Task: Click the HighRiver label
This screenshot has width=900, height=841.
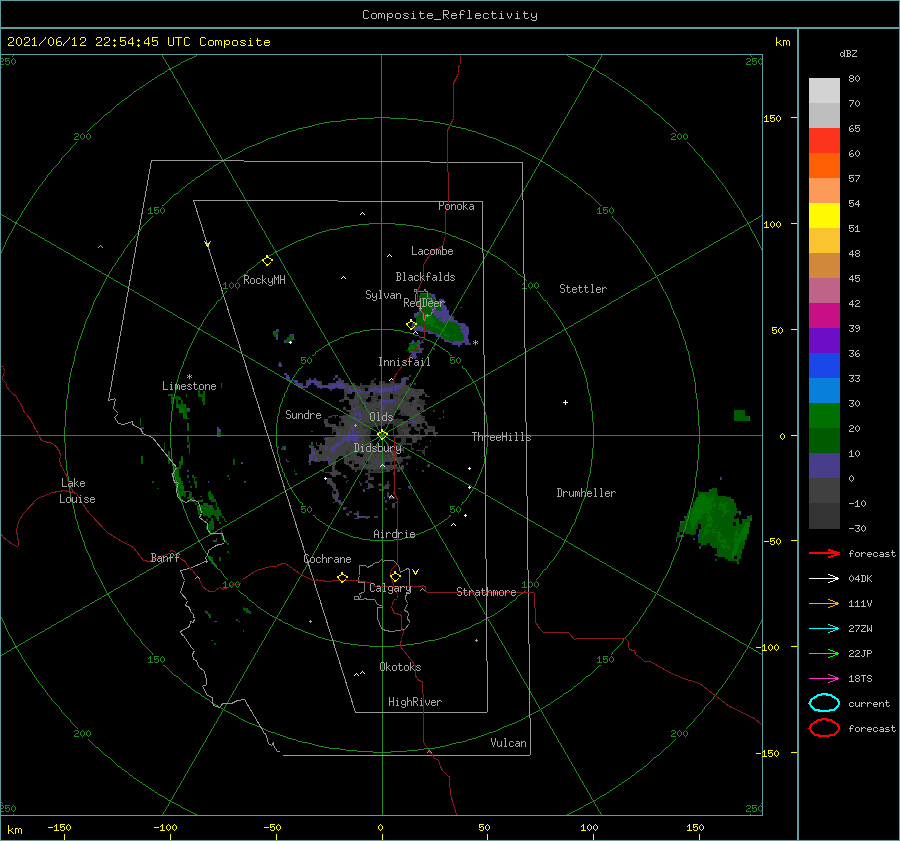Action: [415, 702]
